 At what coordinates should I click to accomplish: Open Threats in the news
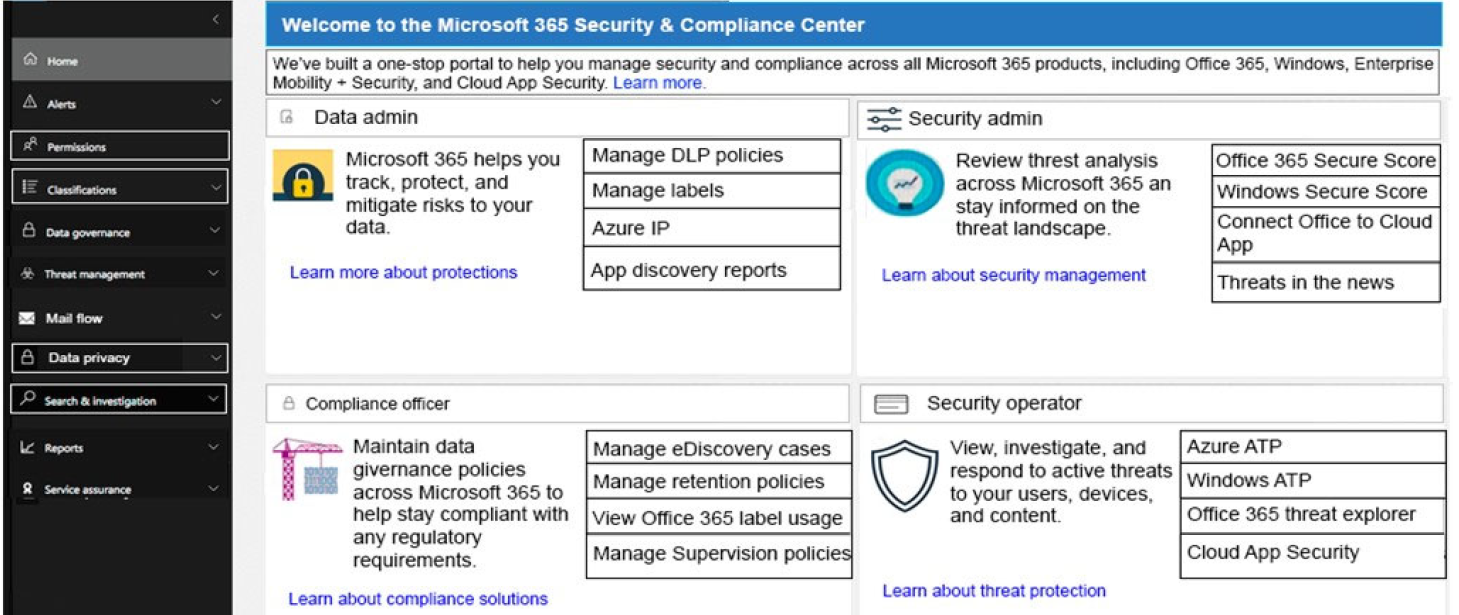(x=1326, y=283)
